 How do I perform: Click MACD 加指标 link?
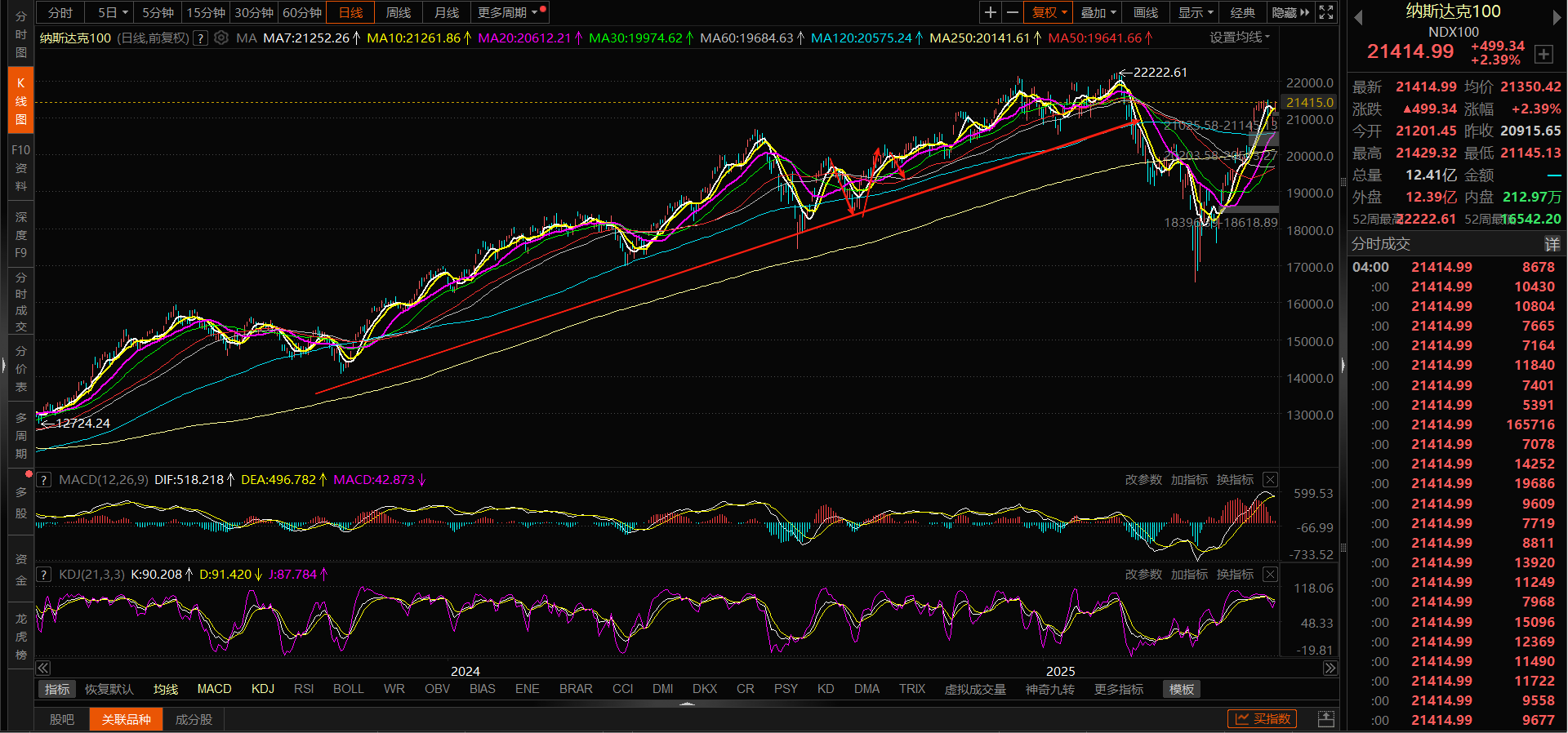point(1189,480)
